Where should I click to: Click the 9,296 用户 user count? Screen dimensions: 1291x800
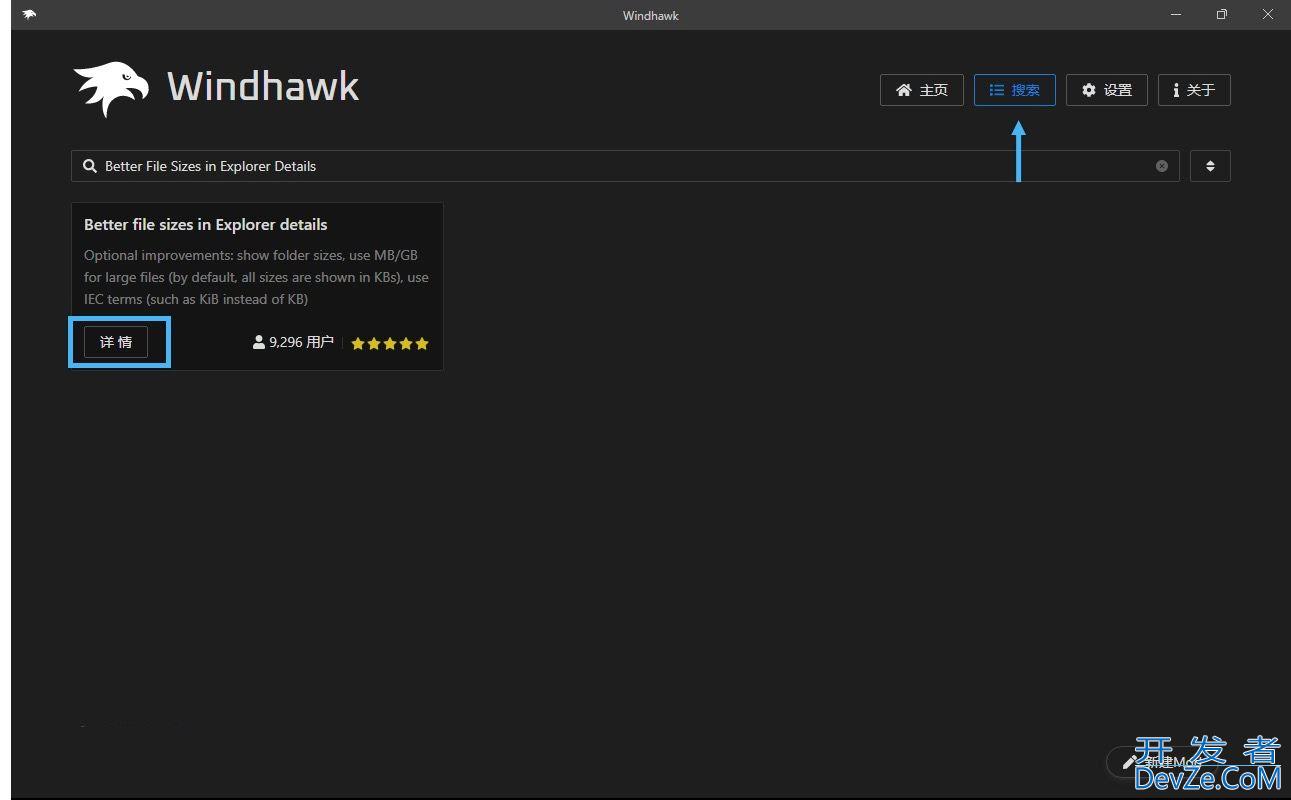click(x=293, y=342)
